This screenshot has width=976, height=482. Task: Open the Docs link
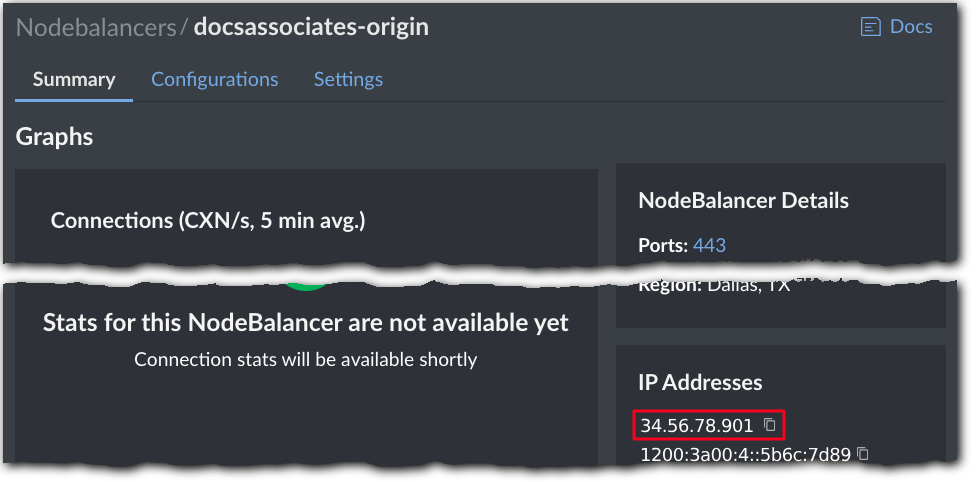pos(910,27)
